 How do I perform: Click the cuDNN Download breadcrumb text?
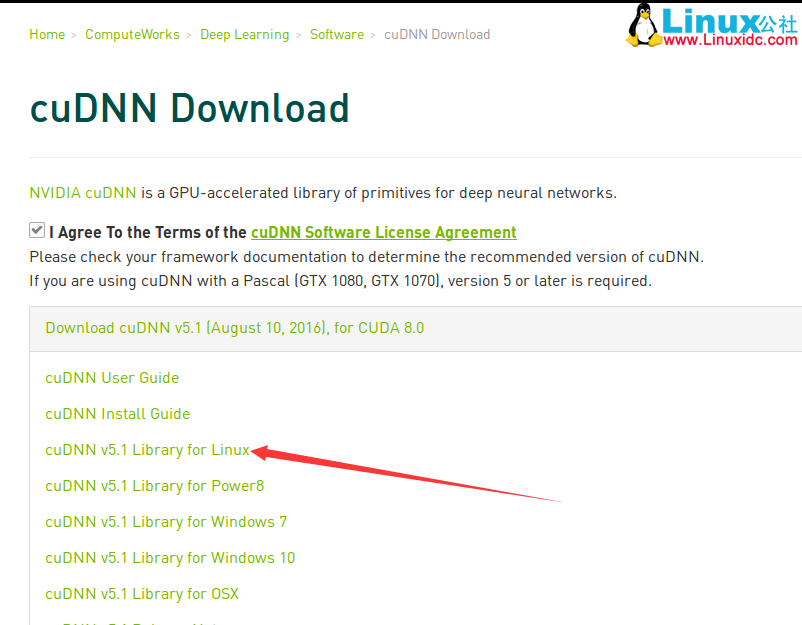(437, 34)
